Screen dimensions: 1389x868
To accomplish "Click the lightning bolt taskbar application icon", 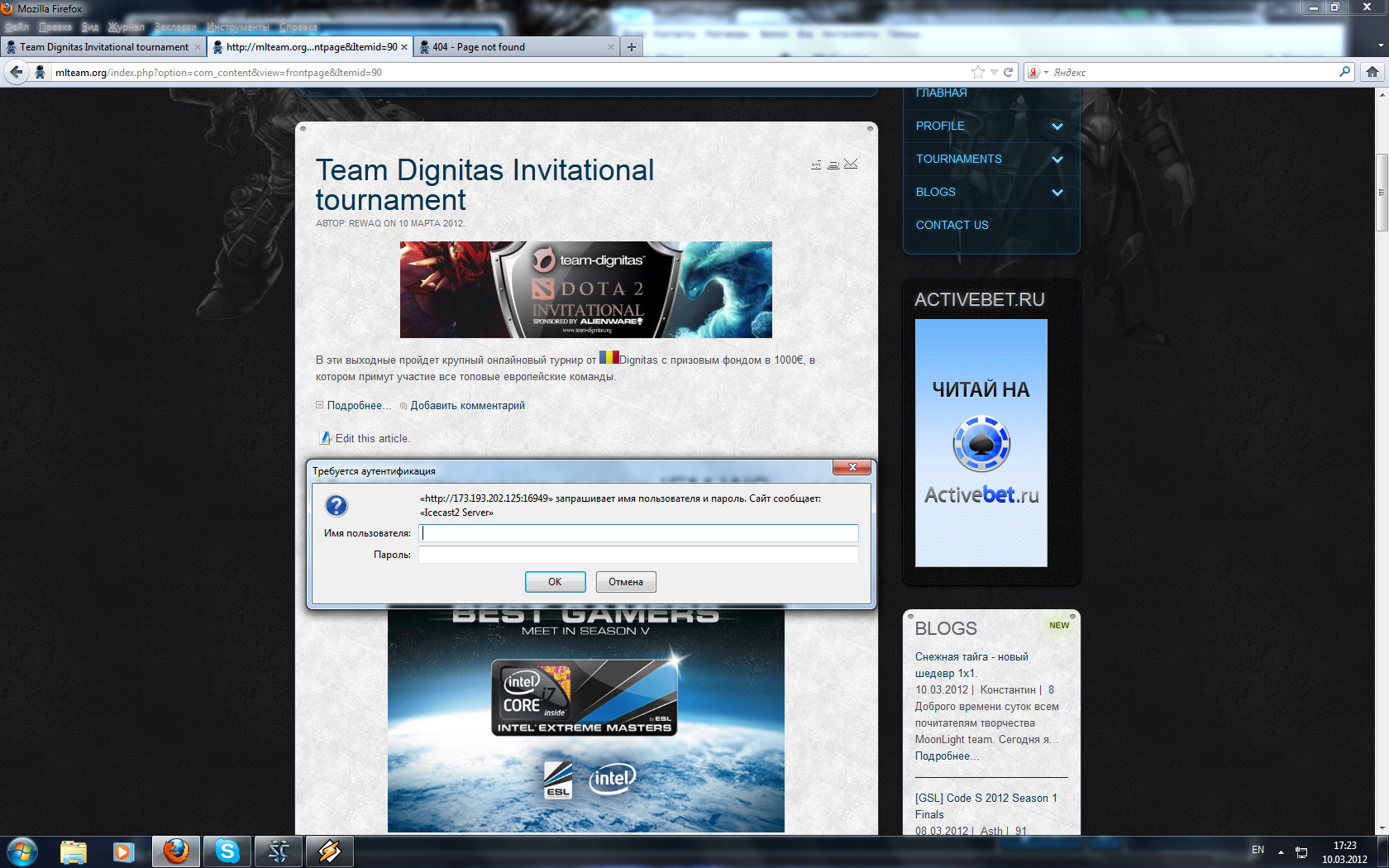I will pyautogui.click(x=330, y=851).
